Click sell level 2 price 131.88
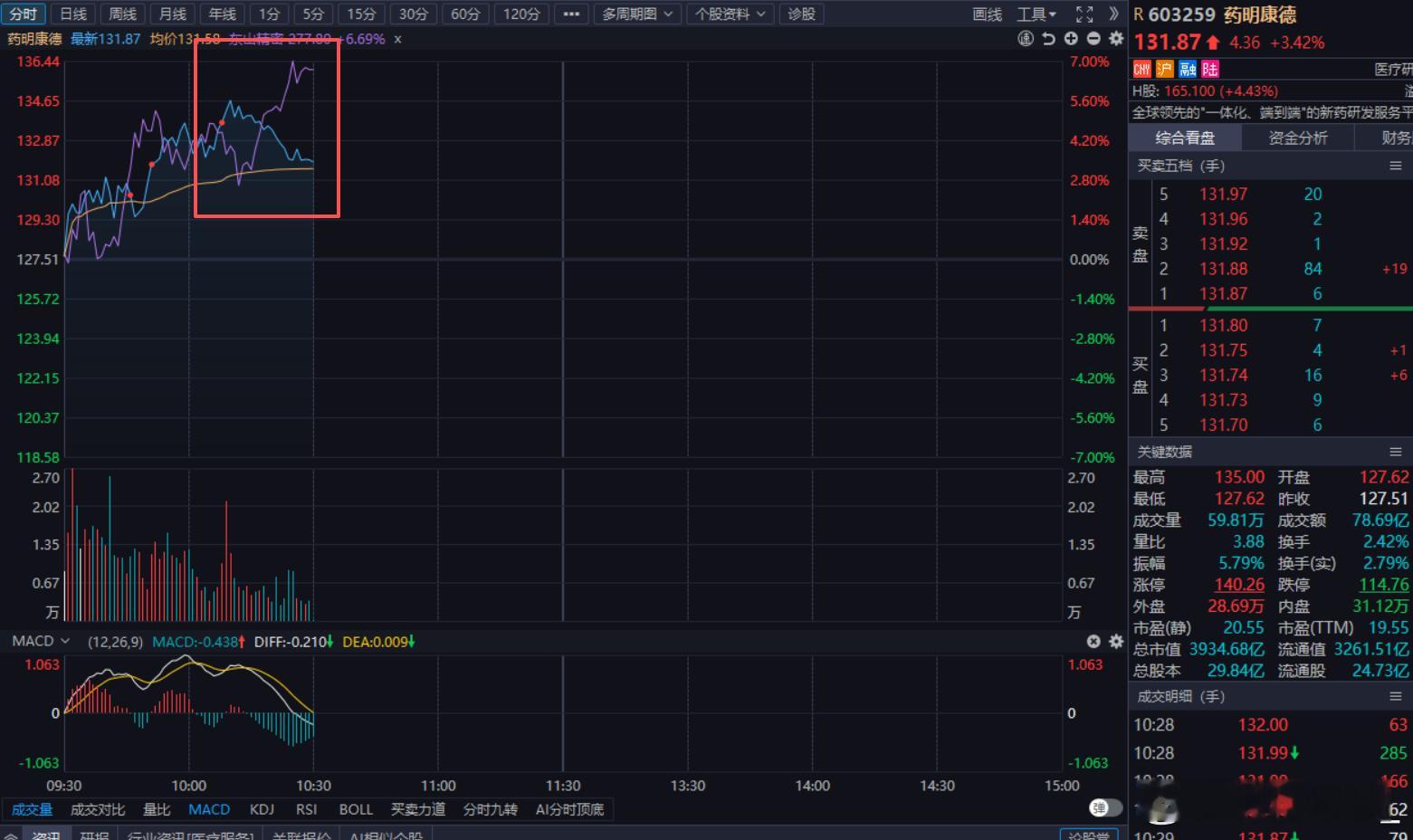The height and width of the screenshot is (840, 1413). click(1224, 269)
